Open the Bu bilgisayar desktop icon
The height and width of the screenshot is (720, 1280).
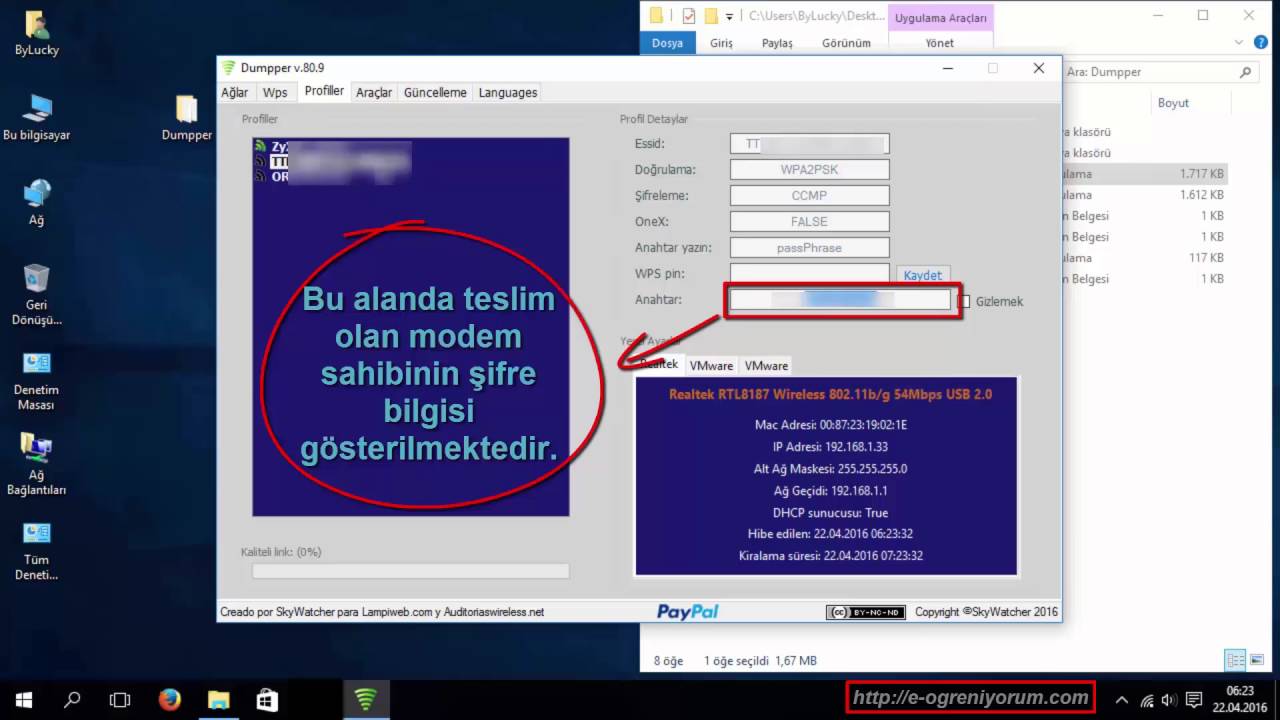37,118
